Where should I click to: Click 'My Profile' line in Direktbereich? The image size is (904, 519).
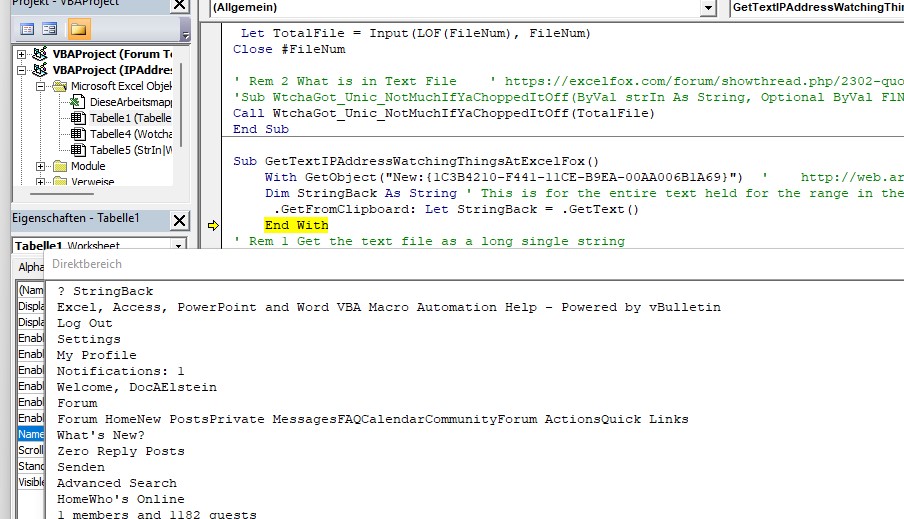coord(97,355)
